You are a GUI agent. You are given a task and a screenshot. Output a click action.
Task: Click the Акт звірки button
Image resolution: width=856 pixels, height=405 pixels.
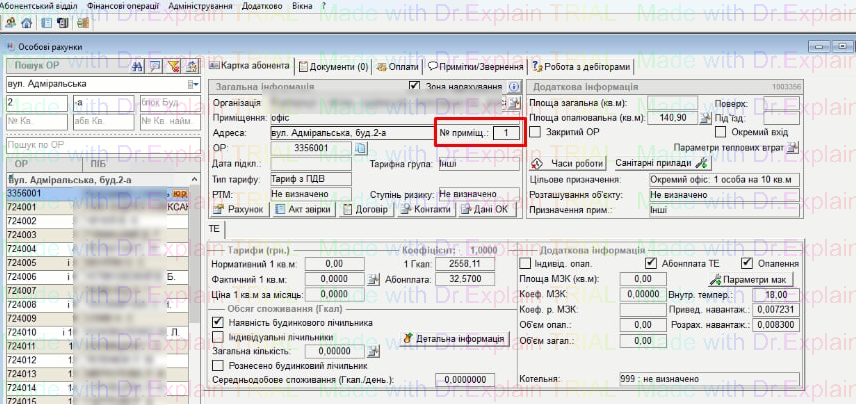305,209
